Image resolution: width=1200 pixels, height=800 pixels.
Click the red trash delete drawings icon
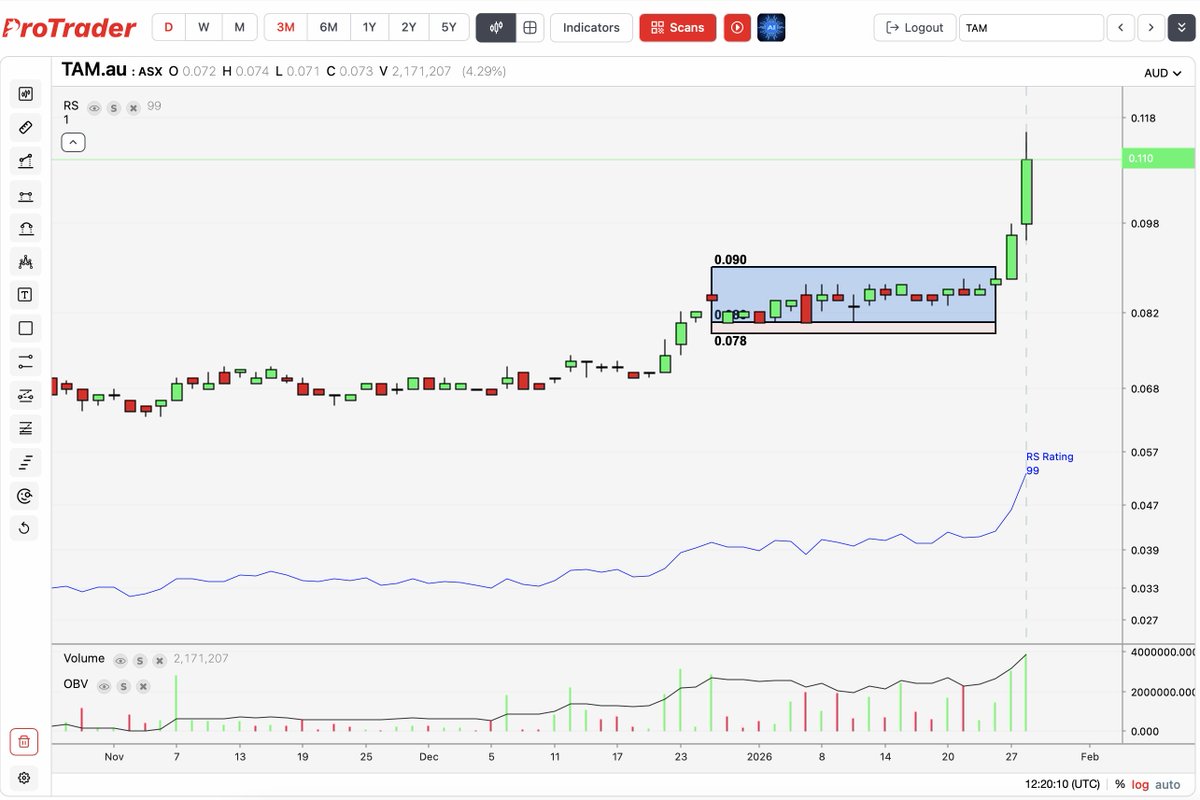click(25, 742)
